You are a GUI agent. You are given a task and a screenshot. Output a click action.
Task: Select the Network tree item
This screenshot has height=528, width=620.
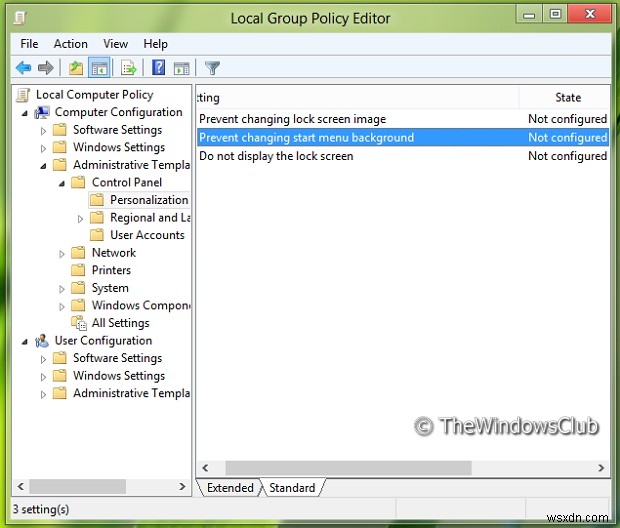click(113, 253)
